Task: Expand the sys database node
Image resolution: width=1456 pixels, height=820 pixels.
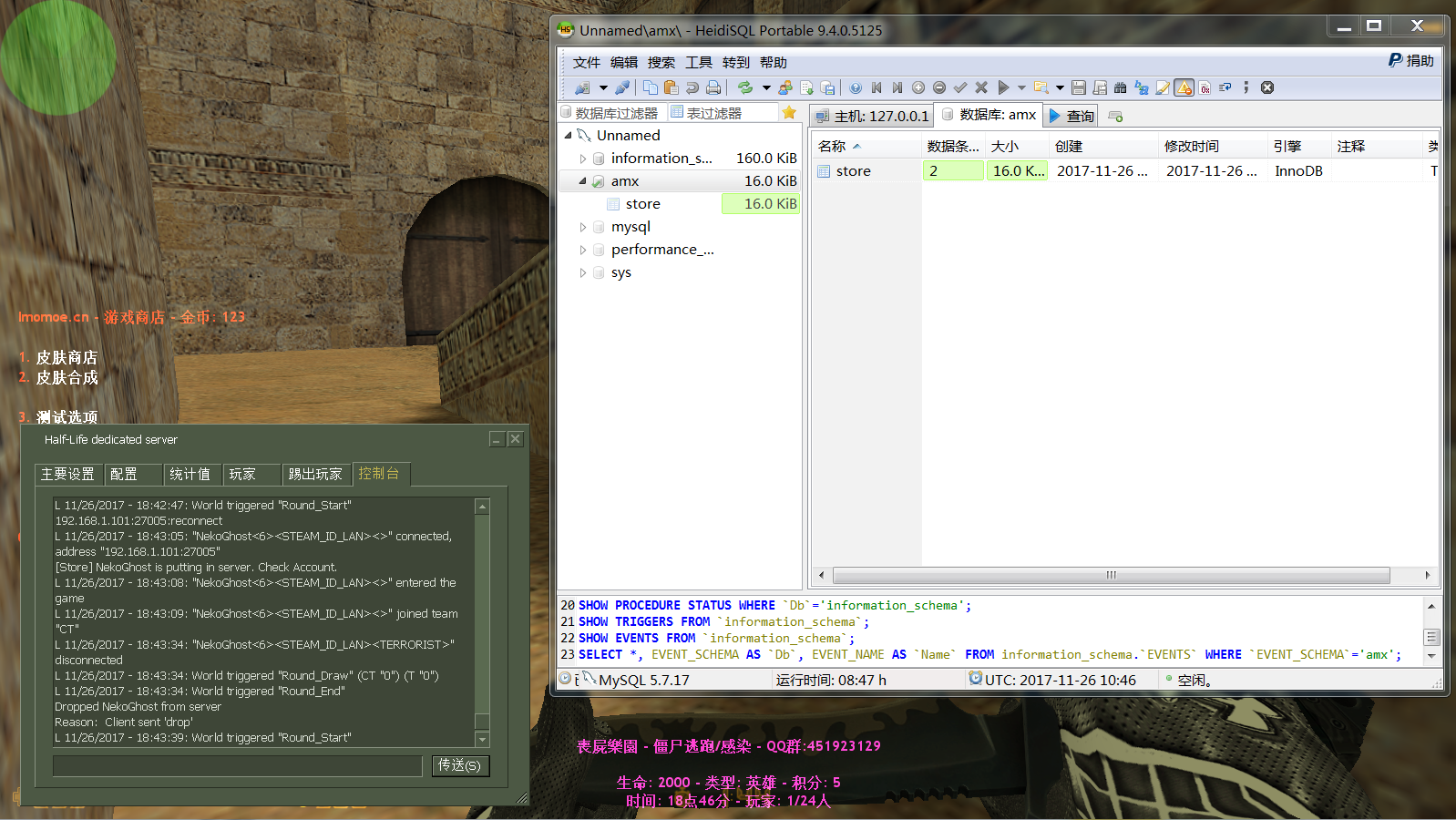Action: [x=583, y=272]
